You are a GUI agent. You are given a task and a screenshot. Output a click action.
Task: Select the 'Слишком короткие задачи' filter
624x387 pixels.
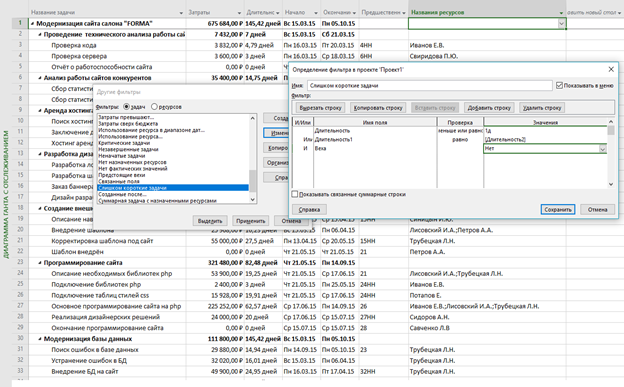(x=173, y=188)
